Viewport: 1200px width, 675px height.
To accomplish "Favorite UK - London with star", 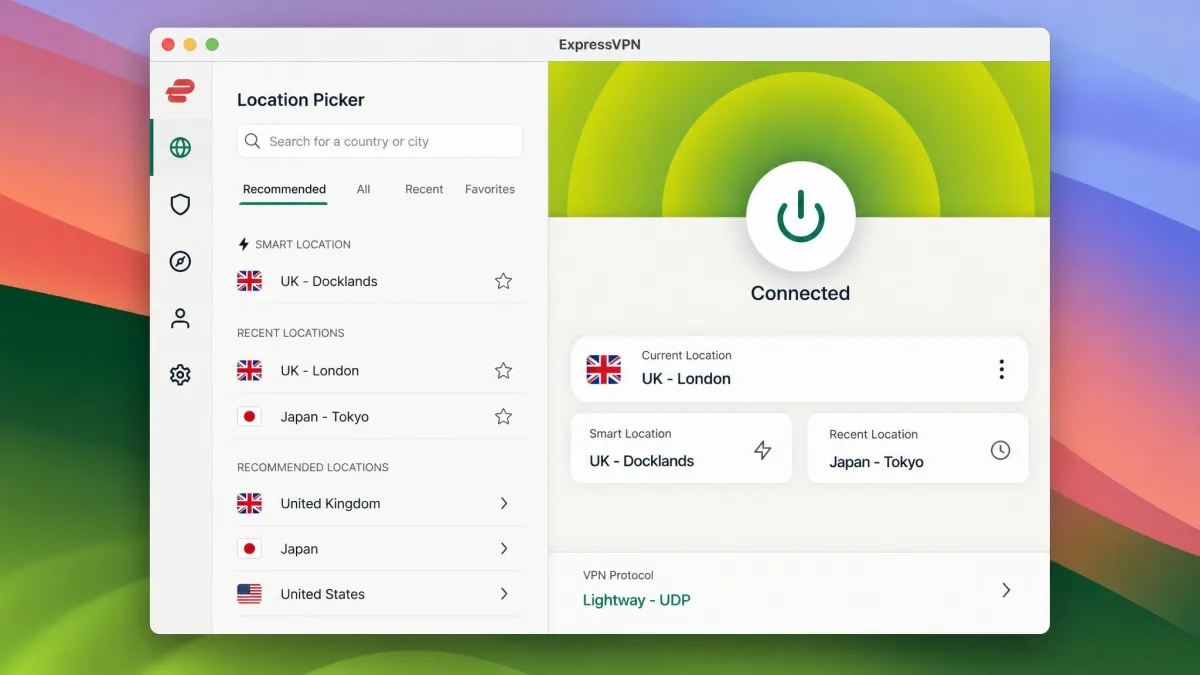I will [x=503, y=371].
